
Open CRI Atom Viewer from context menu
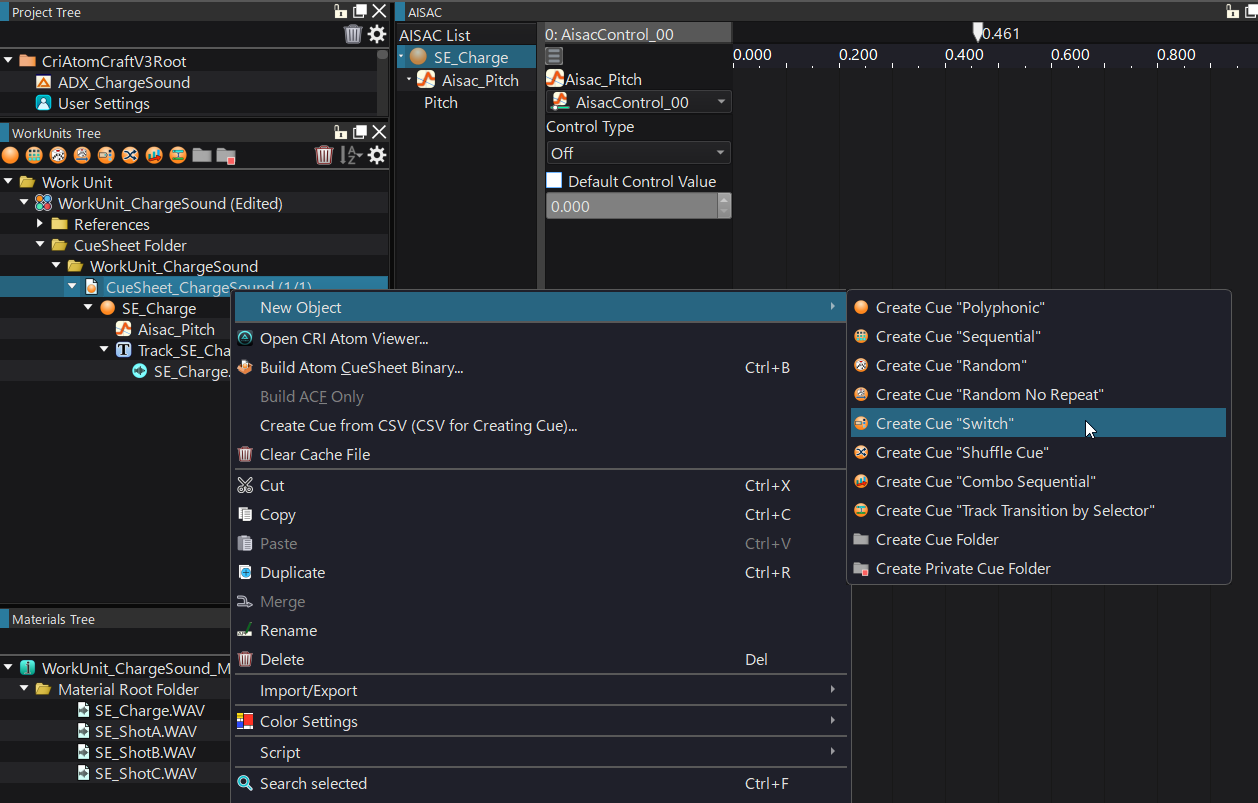click(x=540, y=339)
